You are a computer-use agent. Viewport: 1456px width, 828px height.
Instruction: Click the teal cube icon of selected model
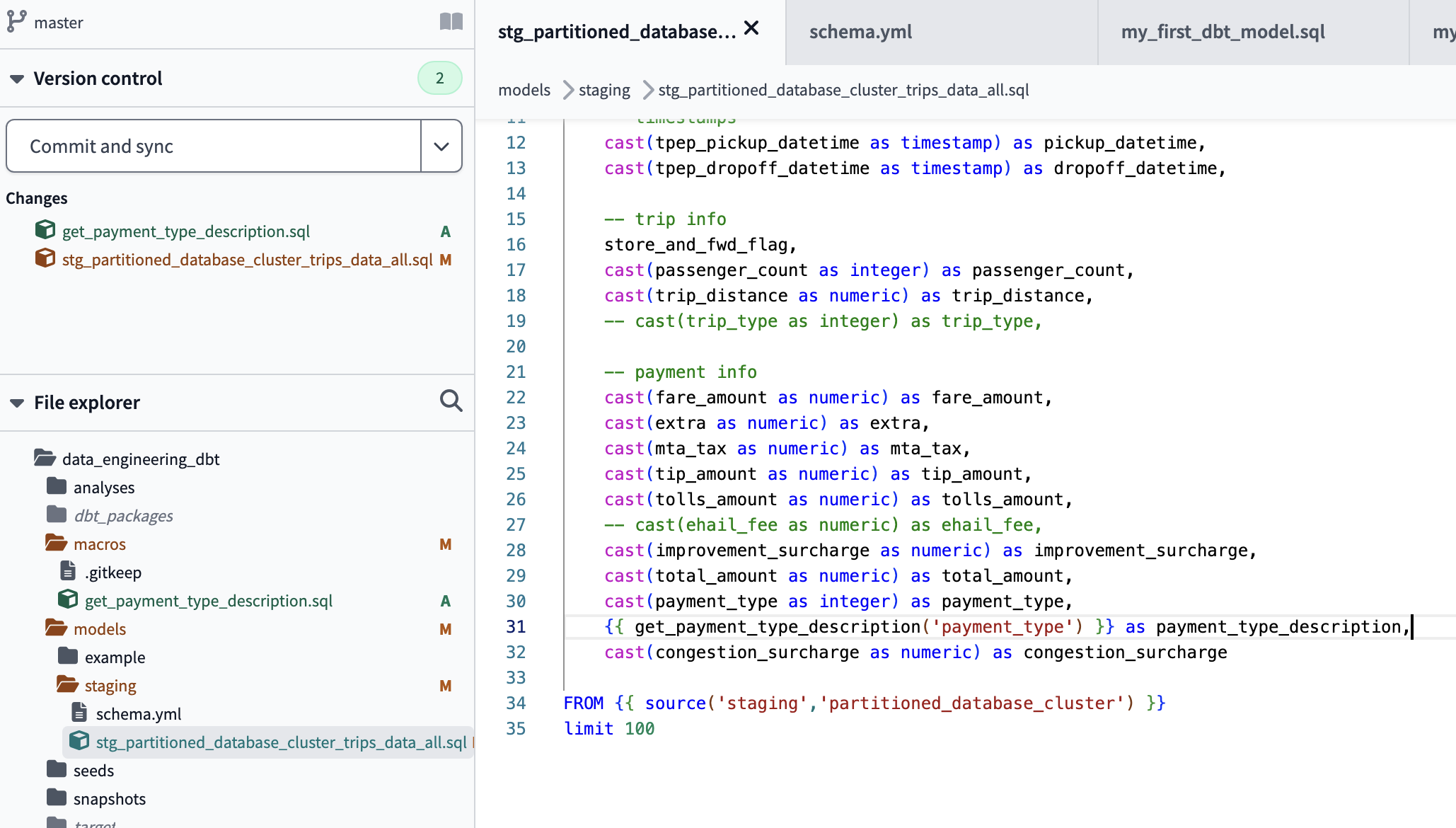tap(79, 741)
